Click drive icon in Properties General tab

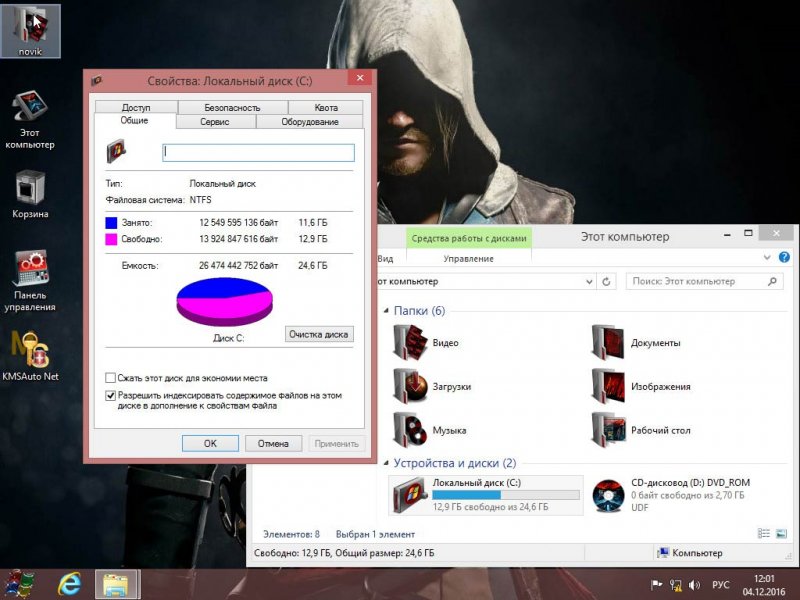(116, 151)
